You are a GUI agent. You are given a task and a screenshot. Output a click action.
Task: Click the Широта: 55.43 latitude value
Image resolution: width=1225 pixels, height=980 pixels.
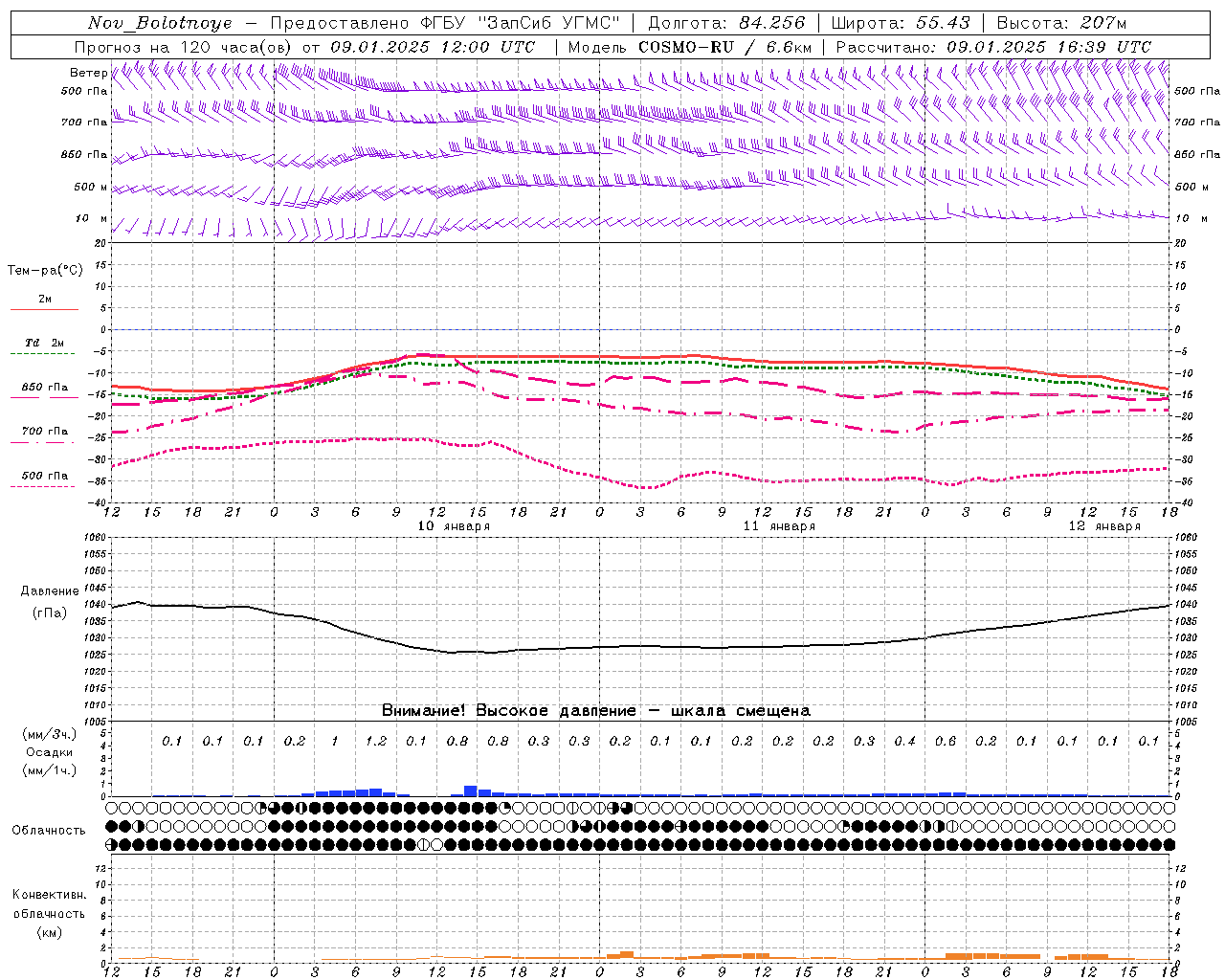coord(902,23)
